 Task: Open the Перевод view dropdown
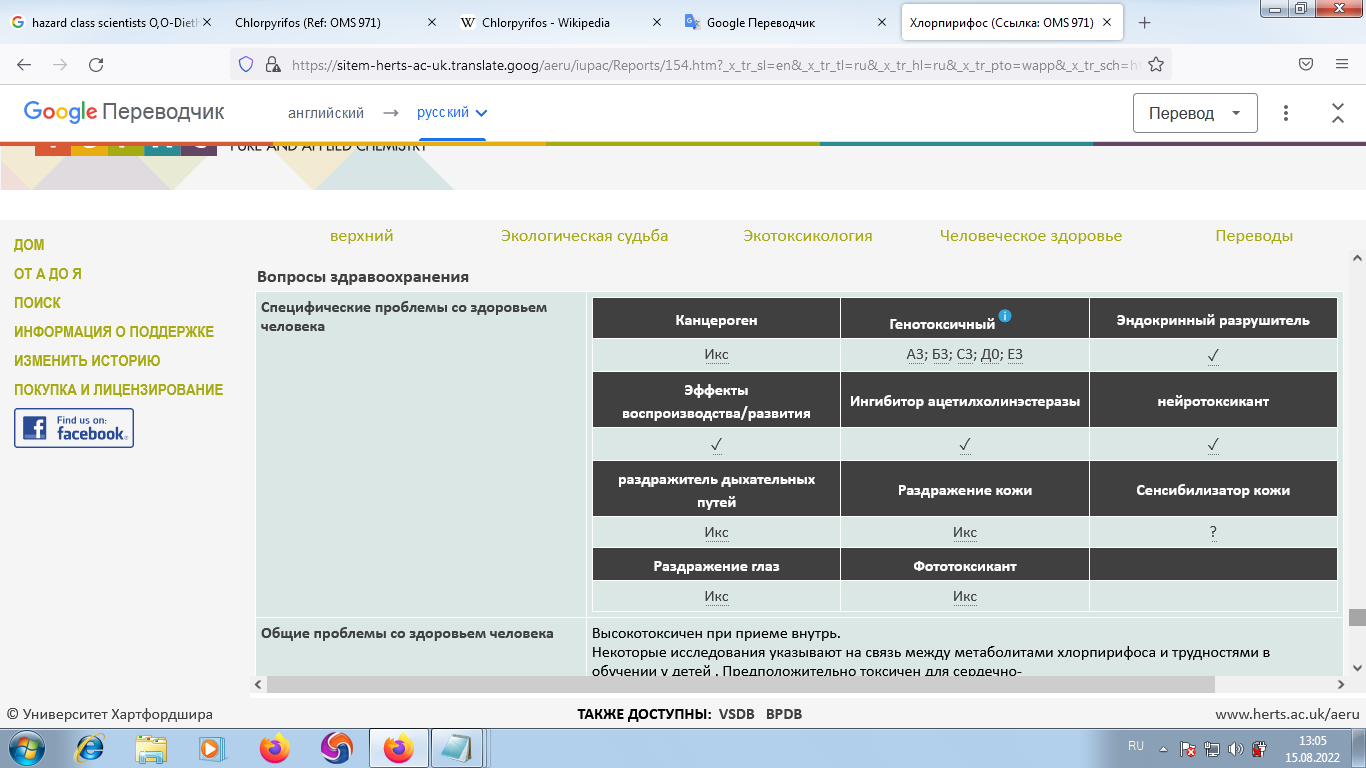[x=1194, y=113]
